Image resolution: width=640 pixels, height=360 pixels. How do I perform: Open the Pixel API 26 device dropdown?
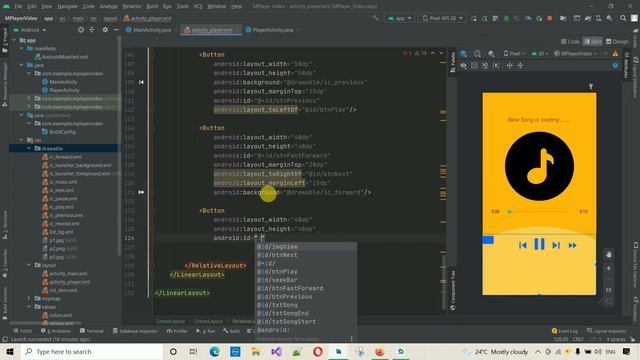[442, 18]
